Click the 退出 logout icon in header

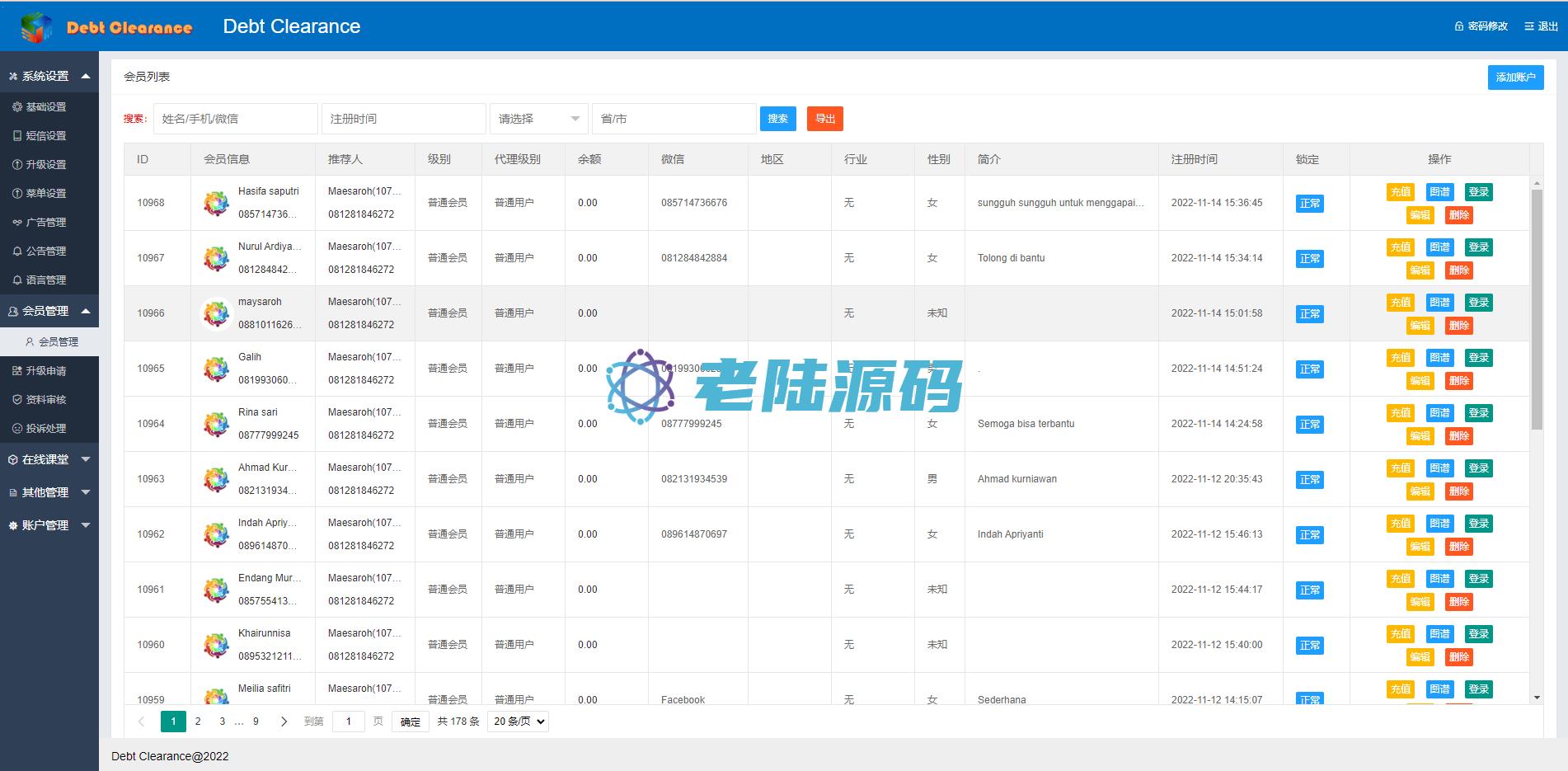coord(1528,26)
